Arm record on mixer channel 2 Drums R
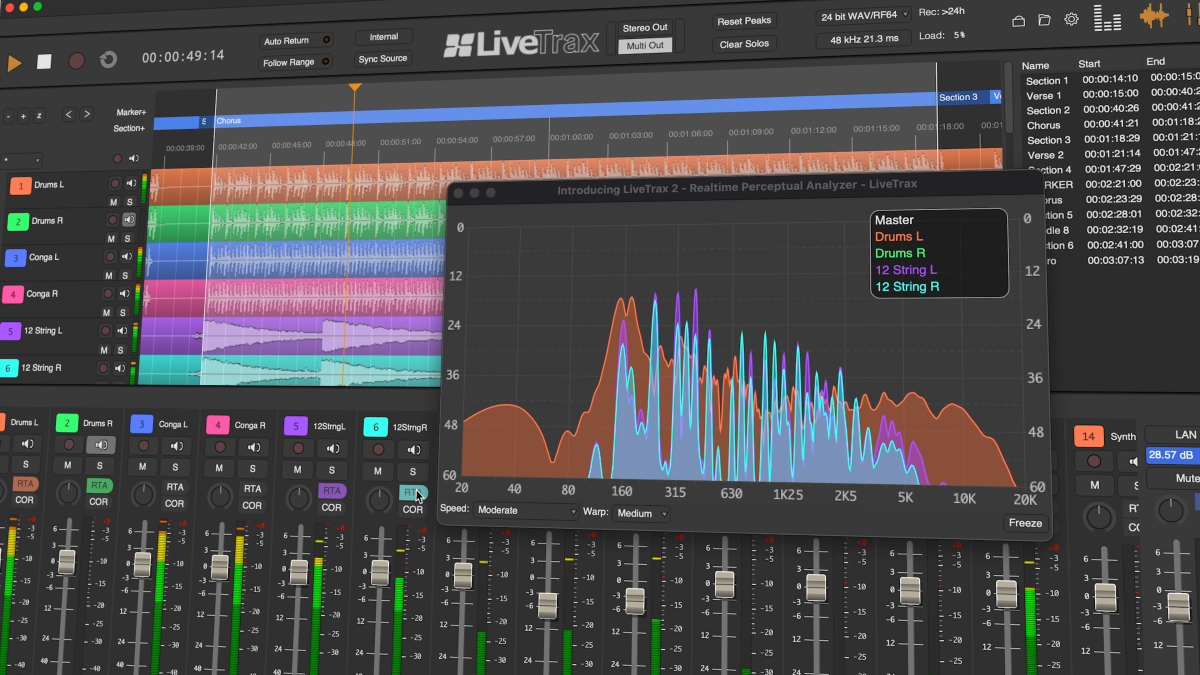 68,445
